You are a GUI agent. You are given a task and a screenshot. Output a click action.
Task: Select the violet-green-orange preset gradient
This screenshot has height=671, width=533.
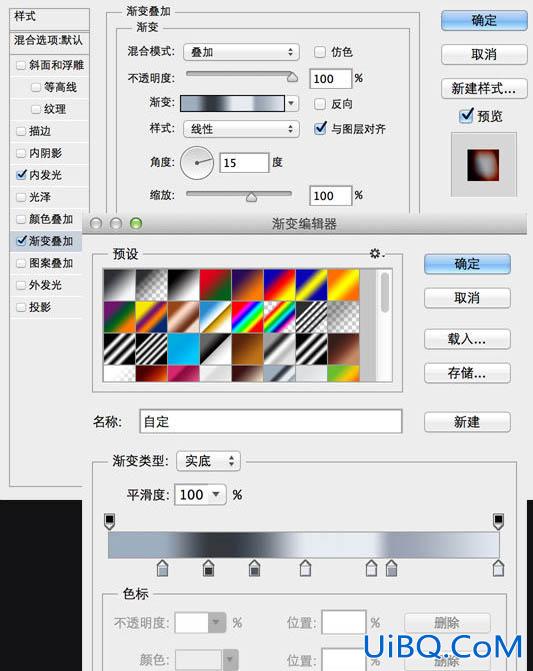(119, 317)
